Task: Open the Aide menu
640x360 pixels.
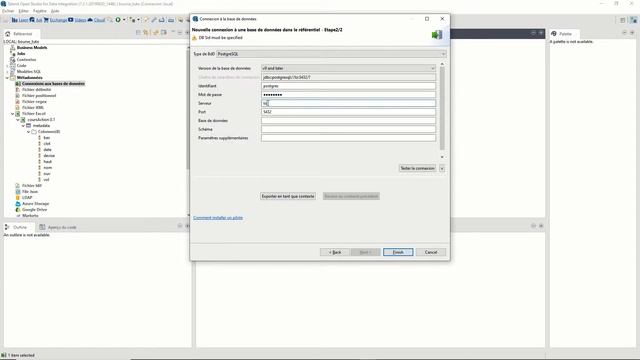Action: click(x=55, y=11)
